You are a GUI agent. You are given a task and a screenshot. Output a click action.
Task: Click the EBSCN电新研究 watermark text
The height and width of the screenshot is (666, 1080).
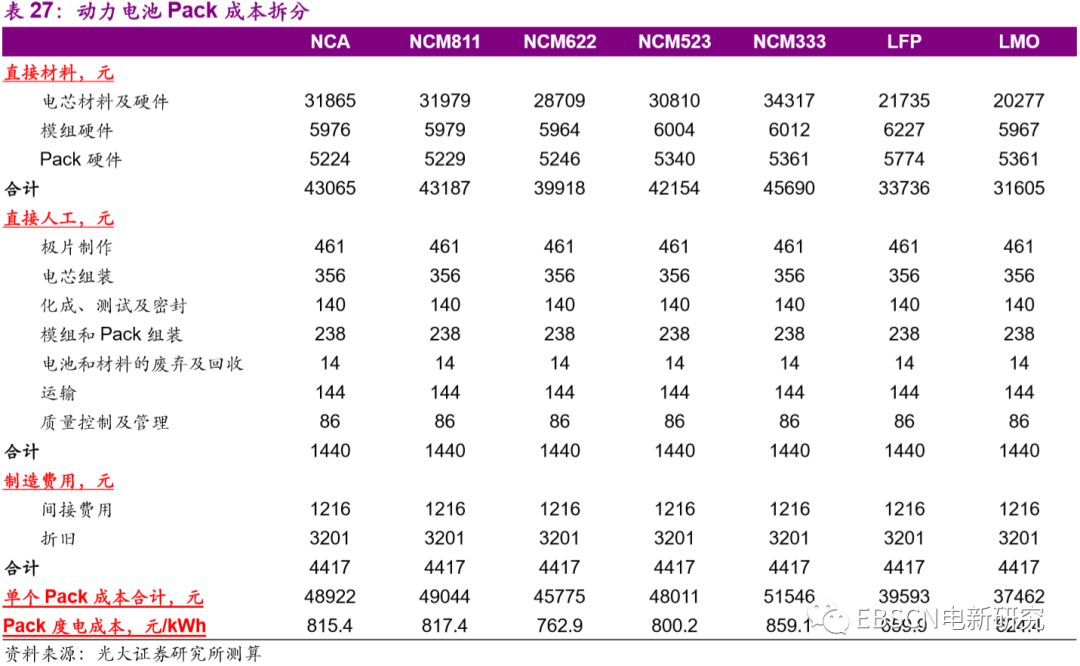tap(951, 618)
